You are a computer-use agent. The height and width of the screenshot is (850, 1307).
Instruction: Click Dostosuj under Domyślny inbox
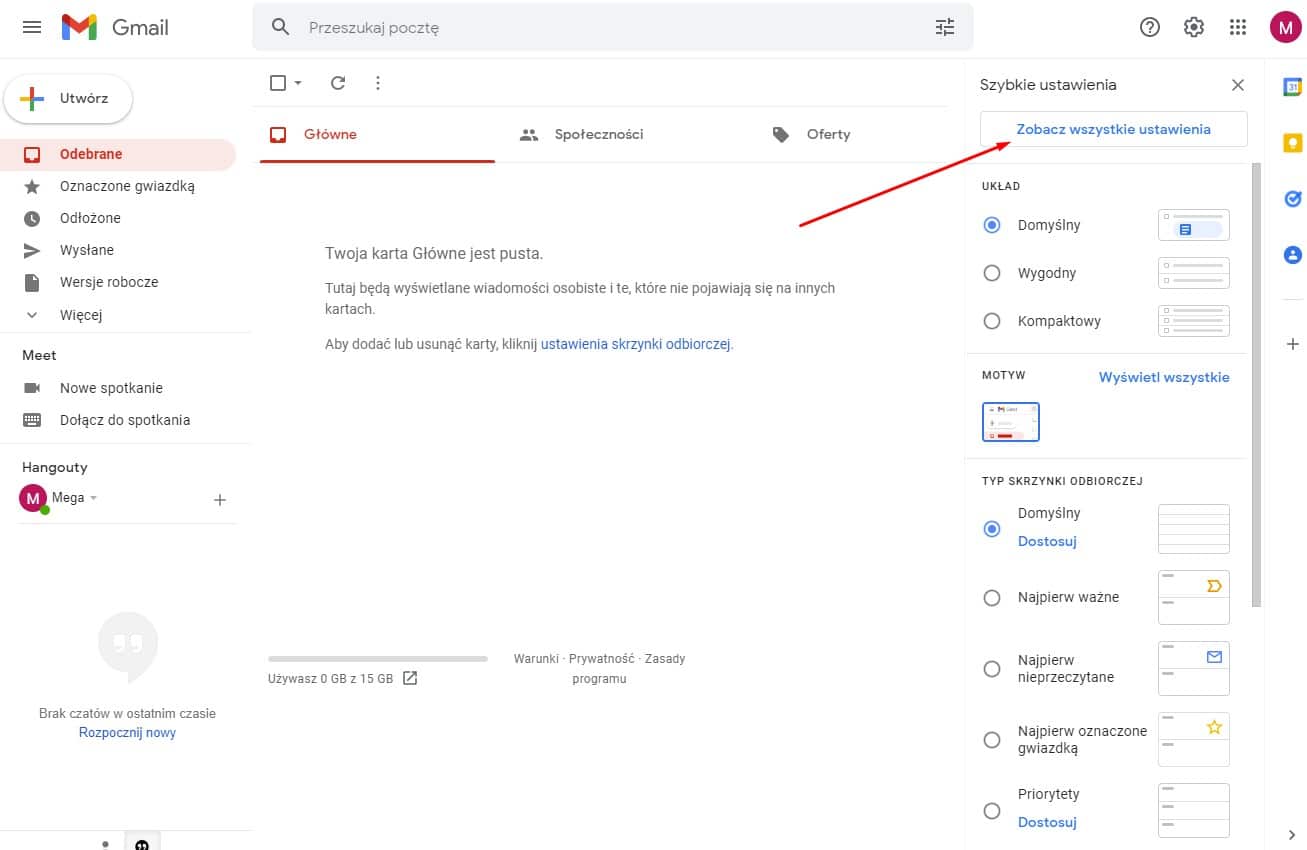coord(1047,541)
